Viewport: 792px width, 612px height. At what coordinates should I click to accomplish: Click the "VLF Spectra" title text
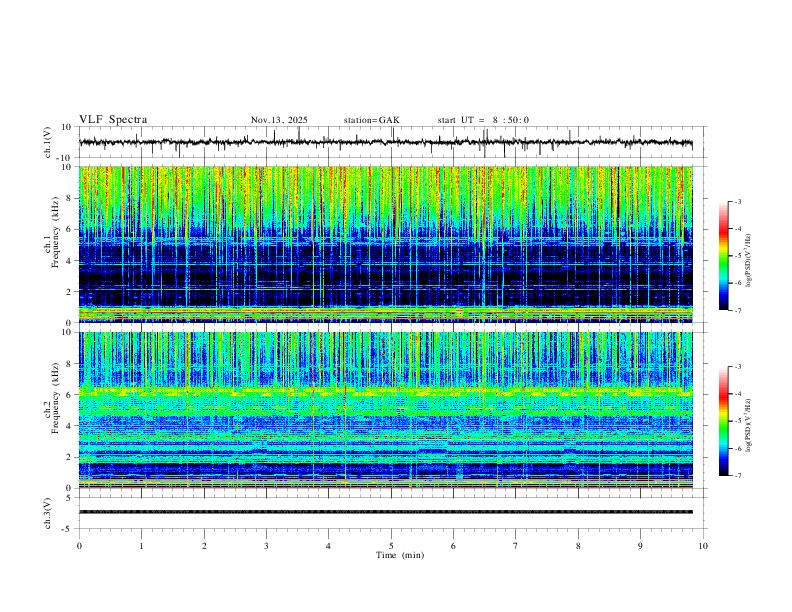[113, 120]
